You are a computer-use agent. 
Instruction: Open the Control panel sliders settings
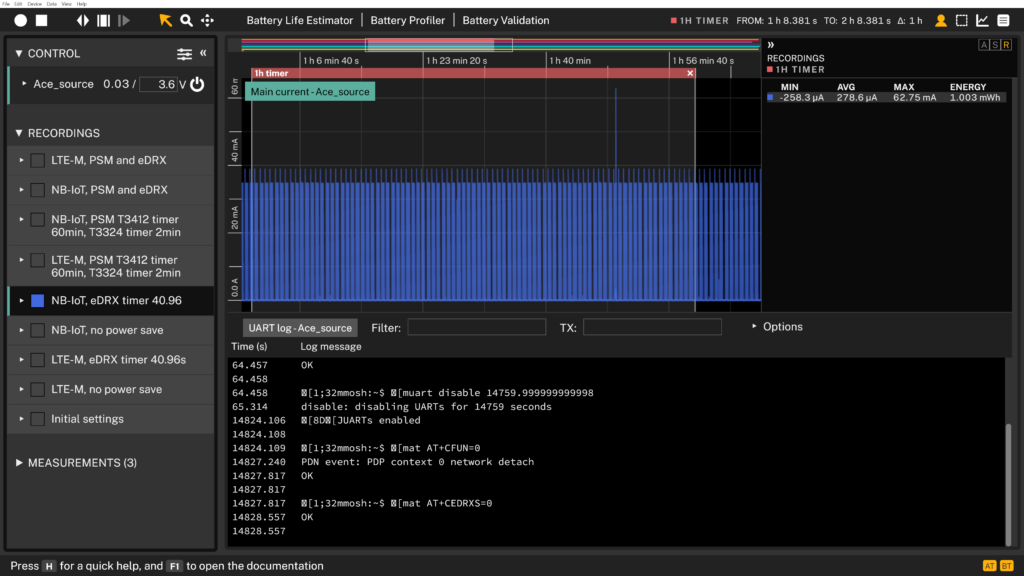tap(184, 54)
